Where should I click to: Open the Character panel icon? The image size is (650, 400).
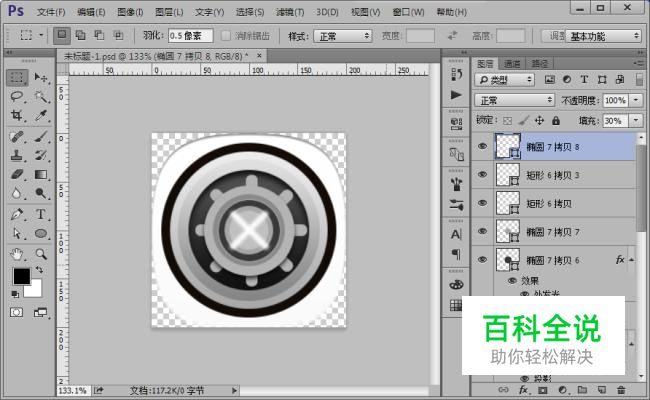click(456, 235)
